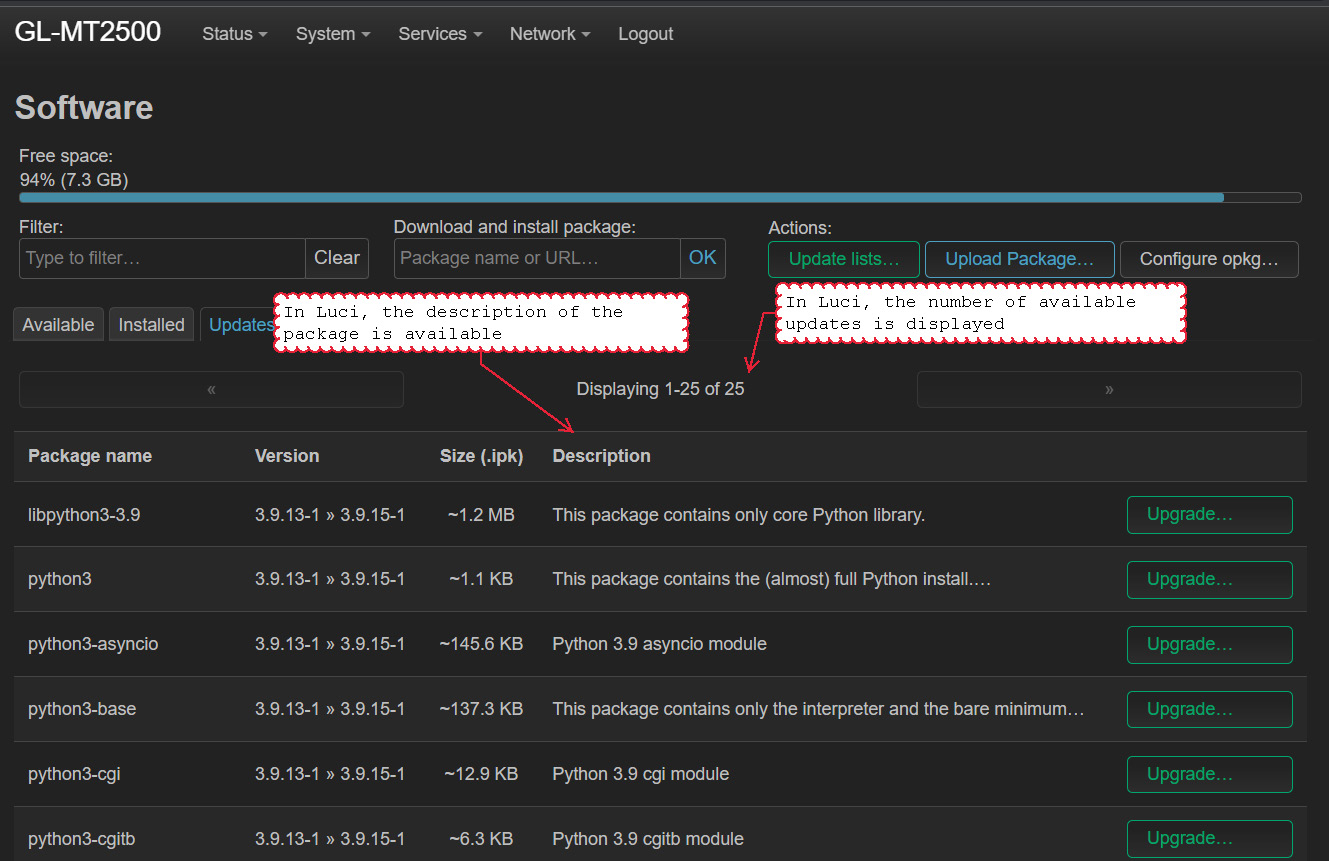Open the Status dropdown menu
1329x861 pixels.
coord(234,34)
